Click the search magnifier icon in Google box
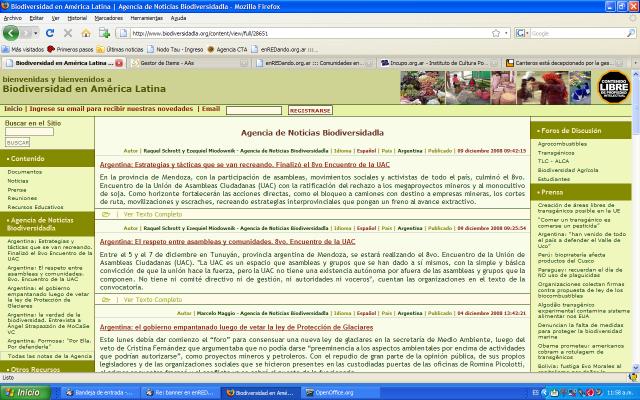Image resolution: width=640 pixels, height=400 pixels. click(x=630, y=33)
